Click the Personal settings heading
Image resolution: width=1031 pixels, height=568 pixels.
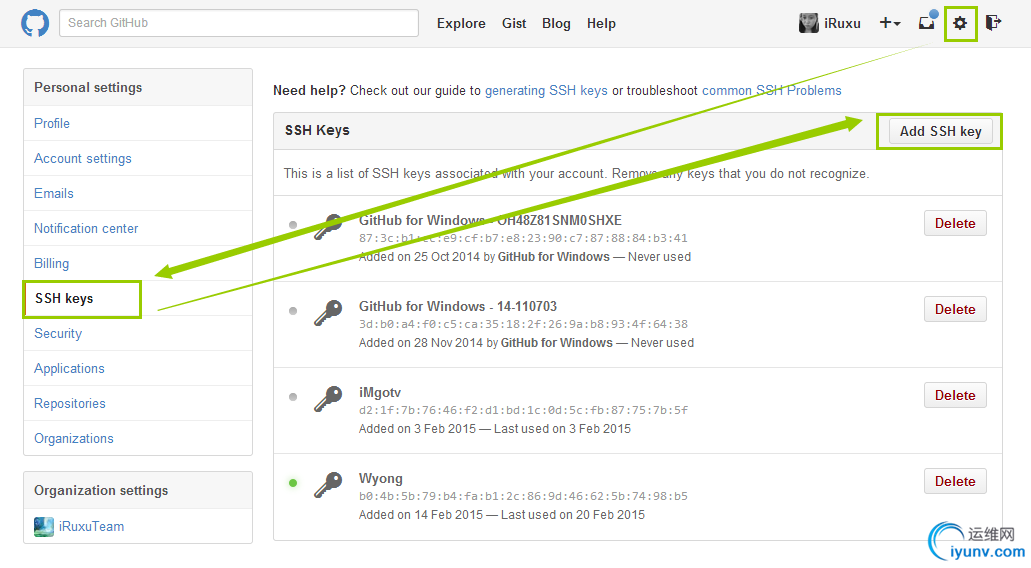pyautogui.click(x=88, y=87)
